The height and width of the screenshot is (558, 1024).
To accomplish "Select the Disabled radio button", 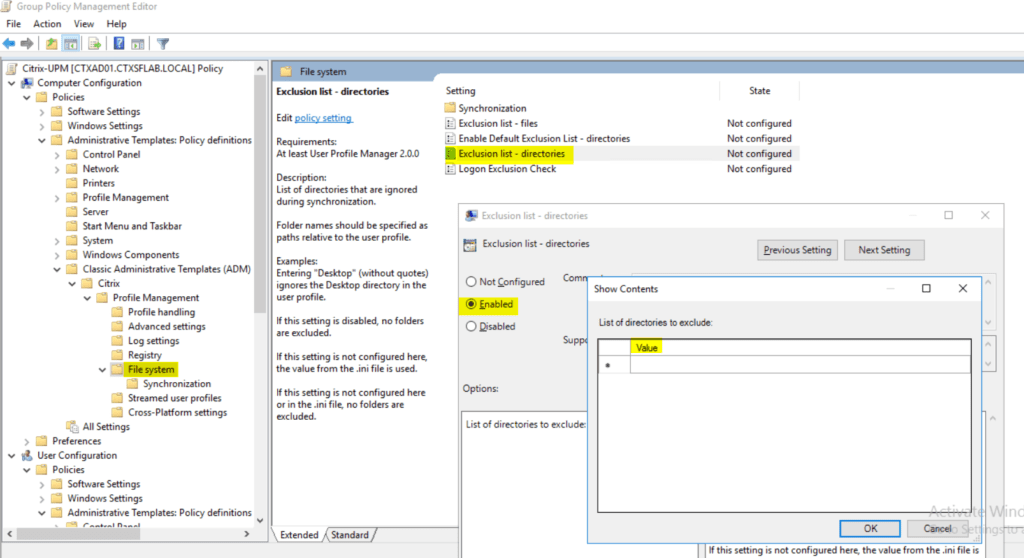I will pyautogui.click(x=471, y=326).
